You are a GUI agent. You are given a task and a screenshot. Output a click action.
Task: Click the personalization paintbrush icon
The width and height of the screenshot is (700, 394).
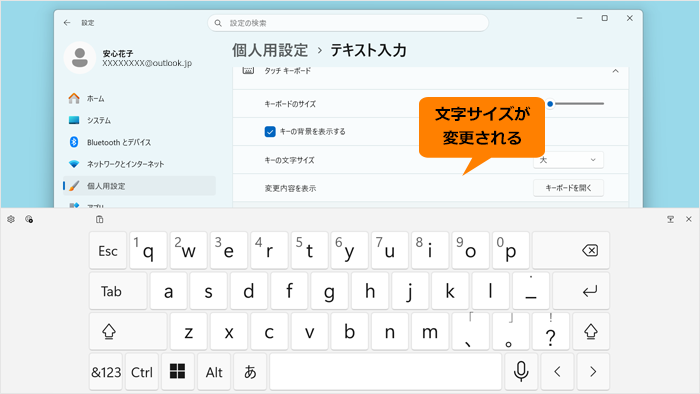pos(74,186)
